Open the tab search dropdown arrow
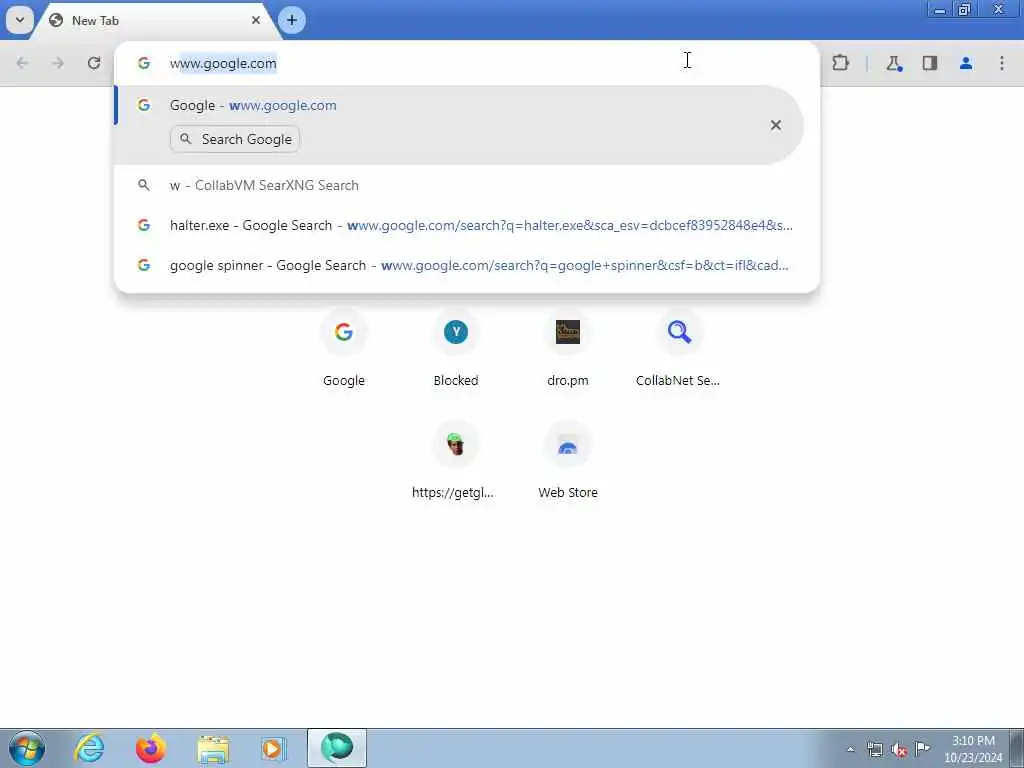Screen dimensions: 1024x768 pos(20,20)
